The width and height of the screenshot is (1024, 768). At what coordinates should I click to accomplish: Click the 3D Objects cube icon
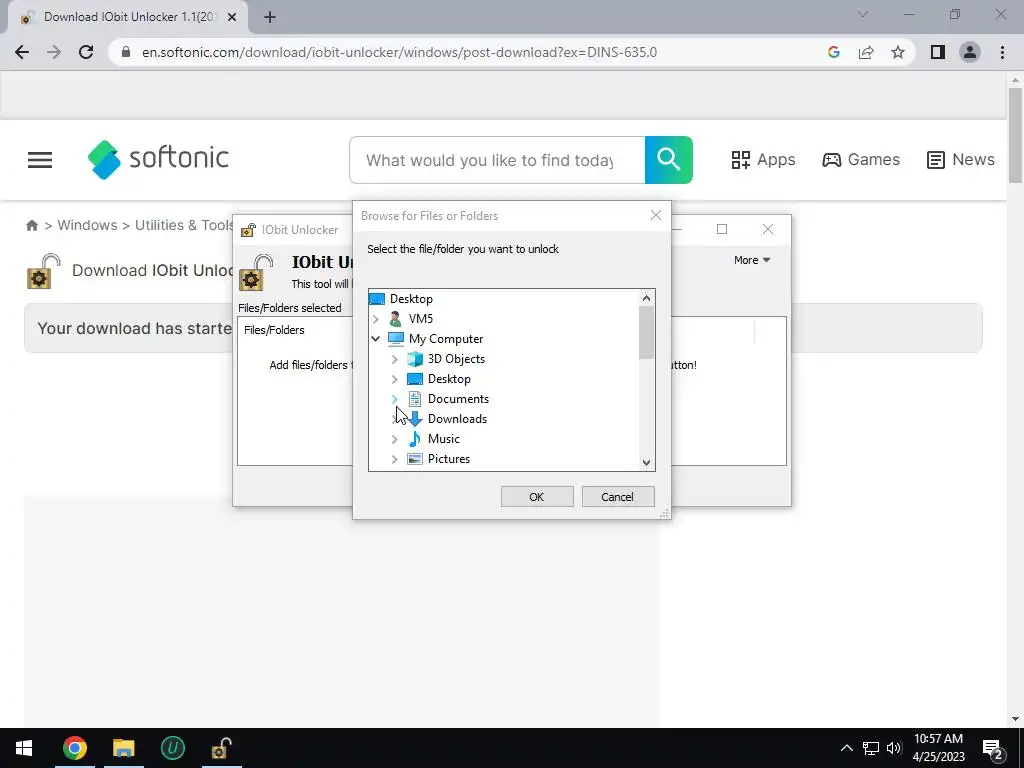pos(415,359)
